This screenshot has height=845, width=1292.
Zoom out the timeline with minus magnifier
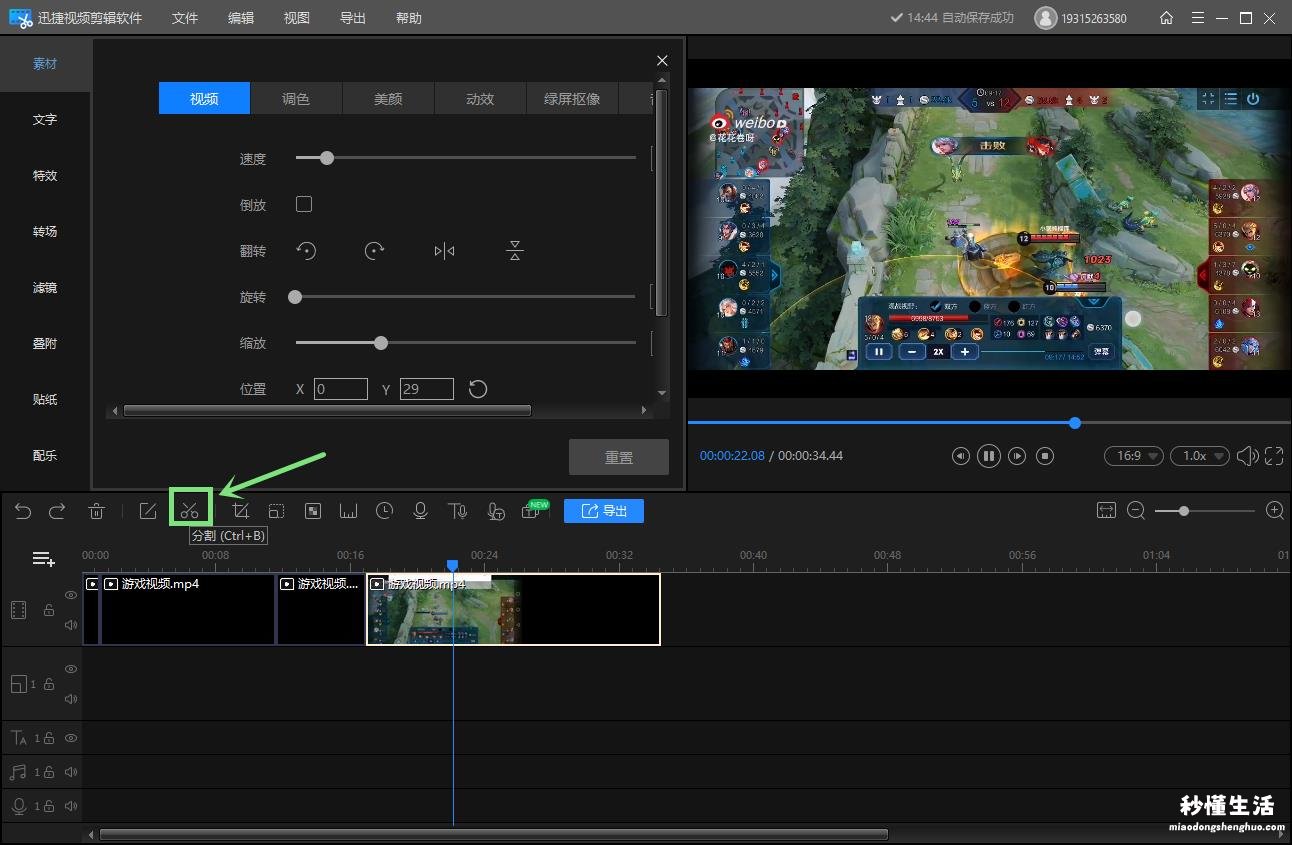tap(1136, 511)
